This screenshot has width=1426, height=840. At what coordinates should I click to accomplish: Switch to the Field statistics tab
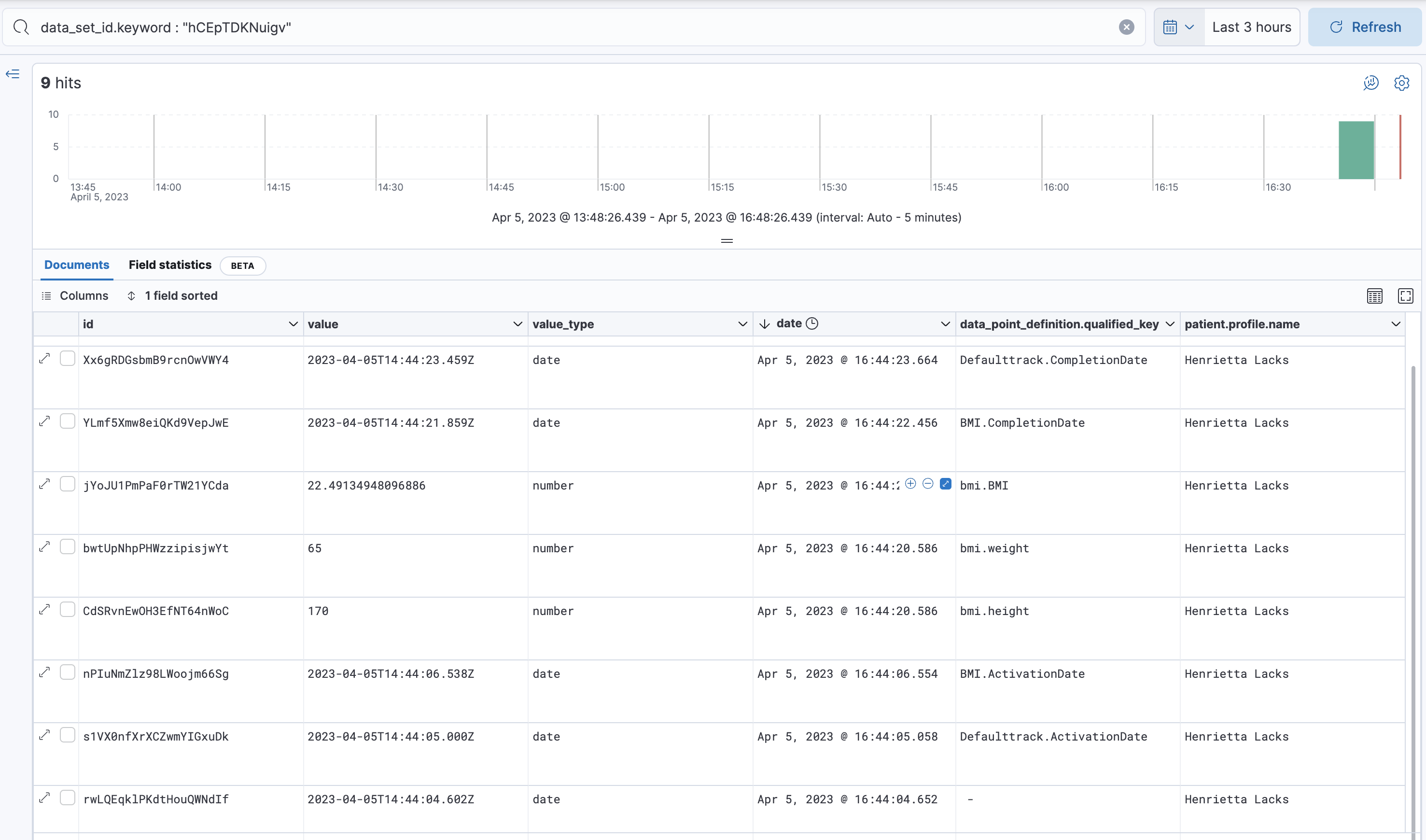point(170,265)
